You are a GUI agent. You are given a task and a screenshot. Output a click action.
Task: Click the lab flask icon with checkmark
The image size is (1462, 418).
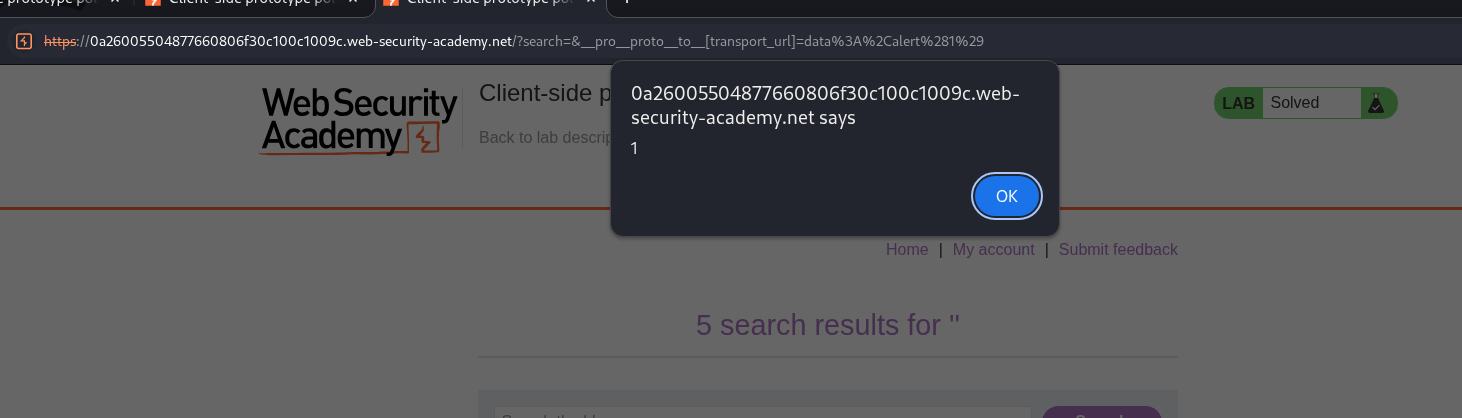(1376, 103)
